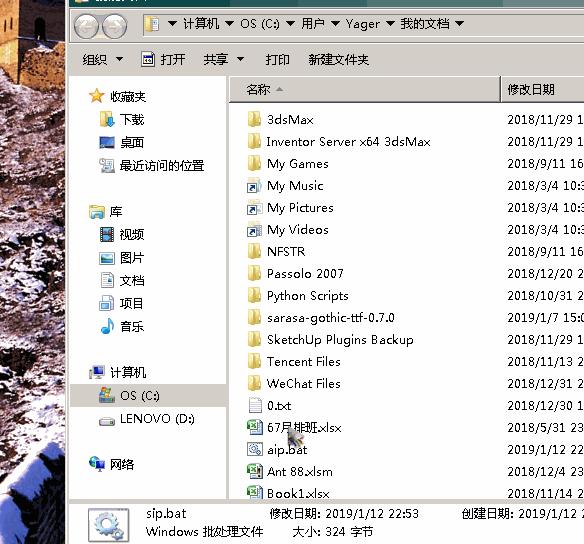Click 用户 breadcrumb in address bar
Screen dimensions: 584x544
[x=313, y=24]
